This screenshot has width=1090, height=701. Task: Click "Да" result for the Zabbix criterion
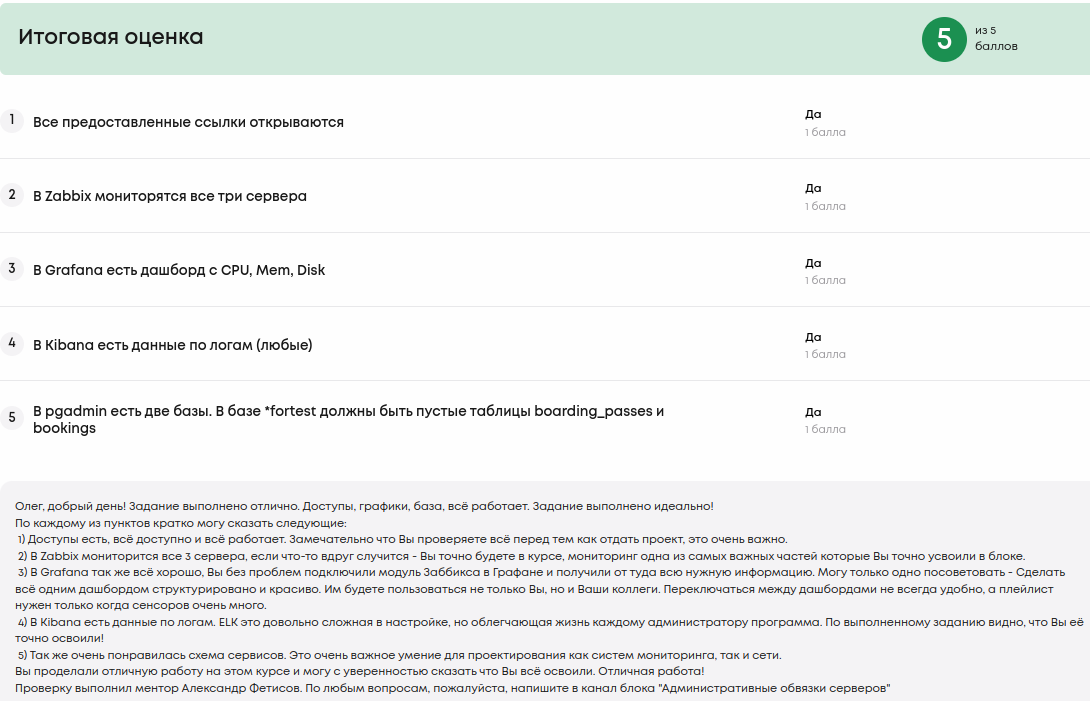coord(813,188)
